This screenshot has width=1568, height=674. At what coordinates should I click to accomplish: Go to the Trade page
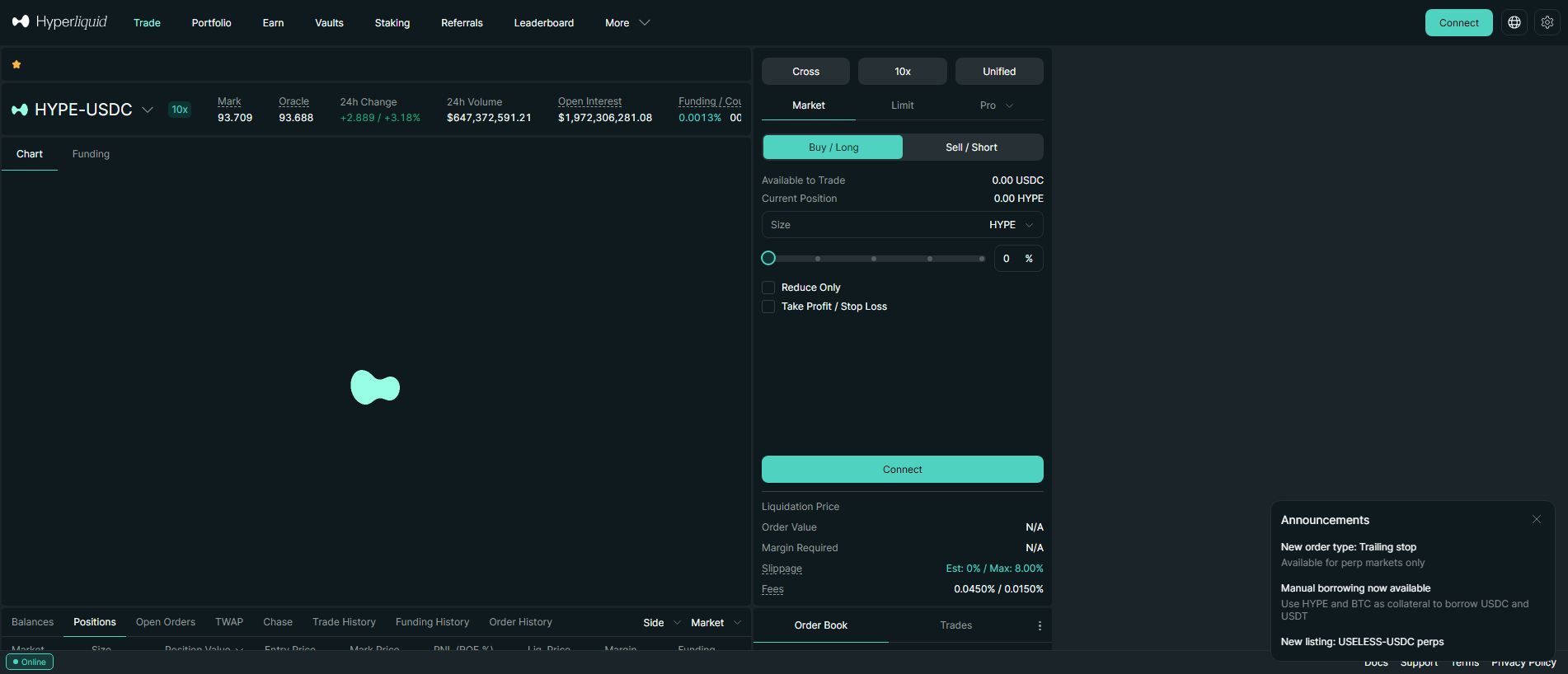(x=147, y=23)
